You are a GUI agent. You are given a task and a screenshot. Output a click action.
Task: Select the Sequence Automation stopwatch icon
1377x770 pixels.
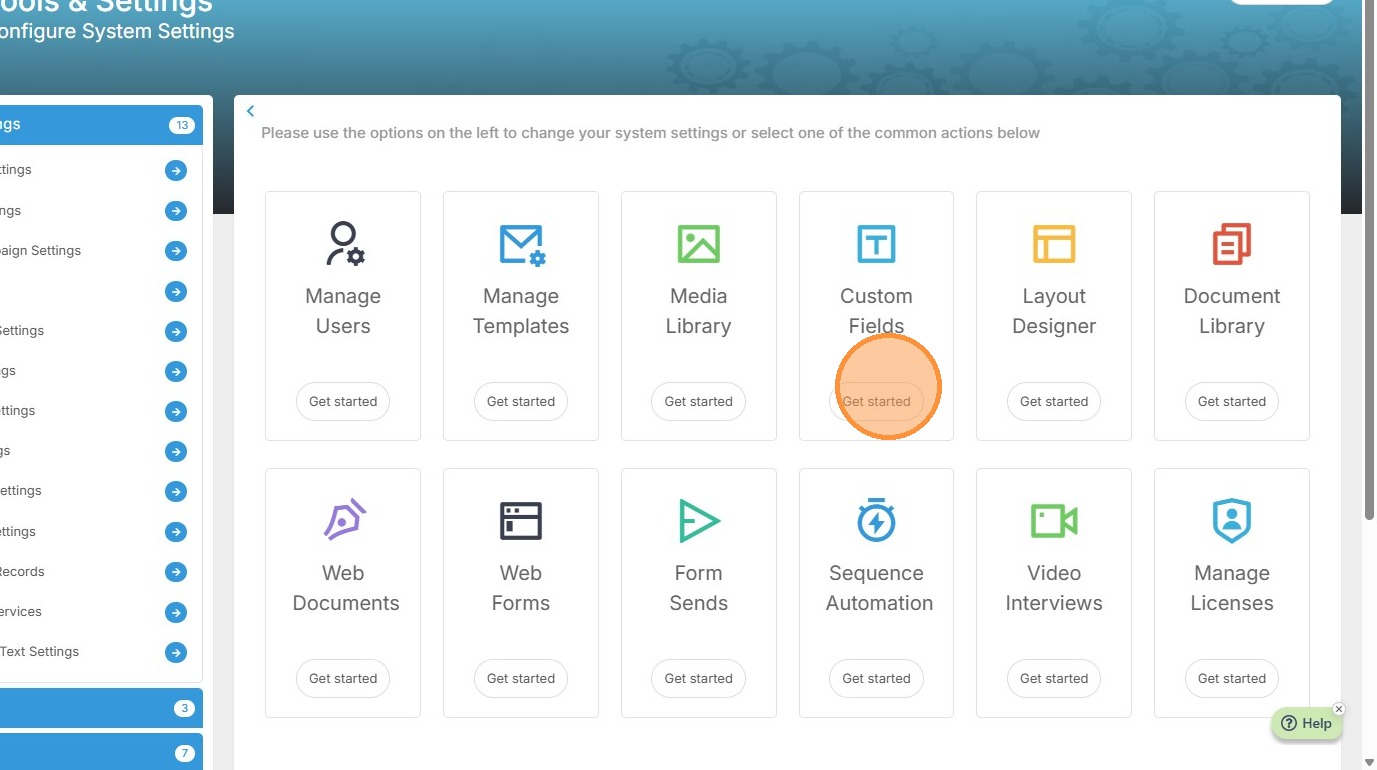pos(876,520)
